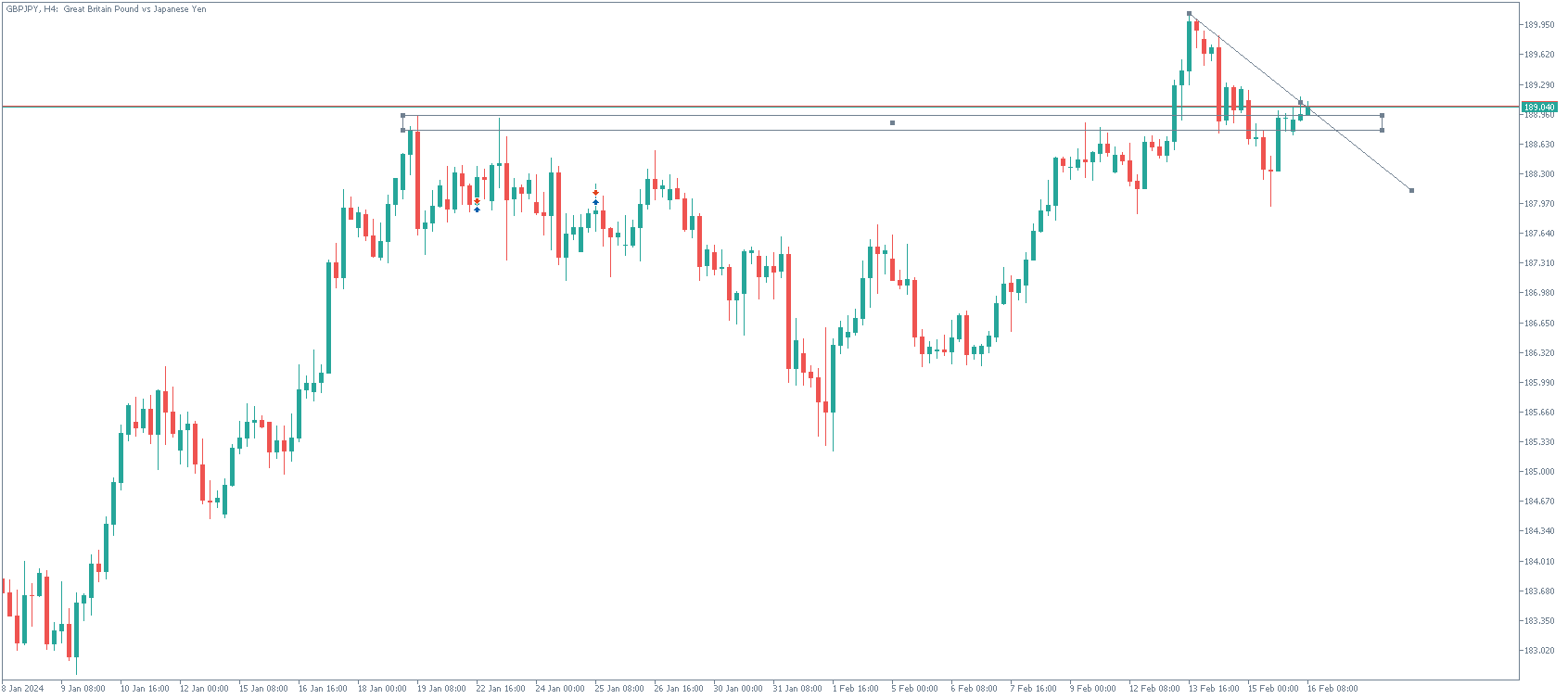Click the 5 Feb 00:00 time label
Screen dimensions: 1568x699
[x=915, y=689]
